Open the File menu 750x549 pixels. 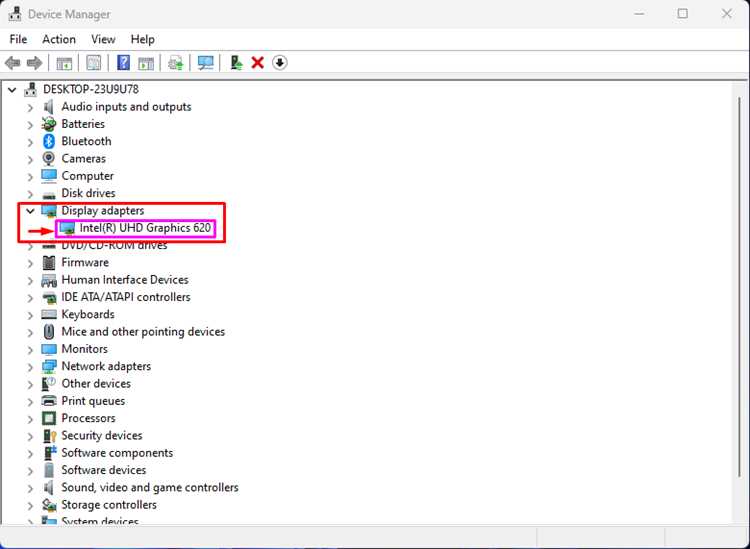(x=18, y=39)
